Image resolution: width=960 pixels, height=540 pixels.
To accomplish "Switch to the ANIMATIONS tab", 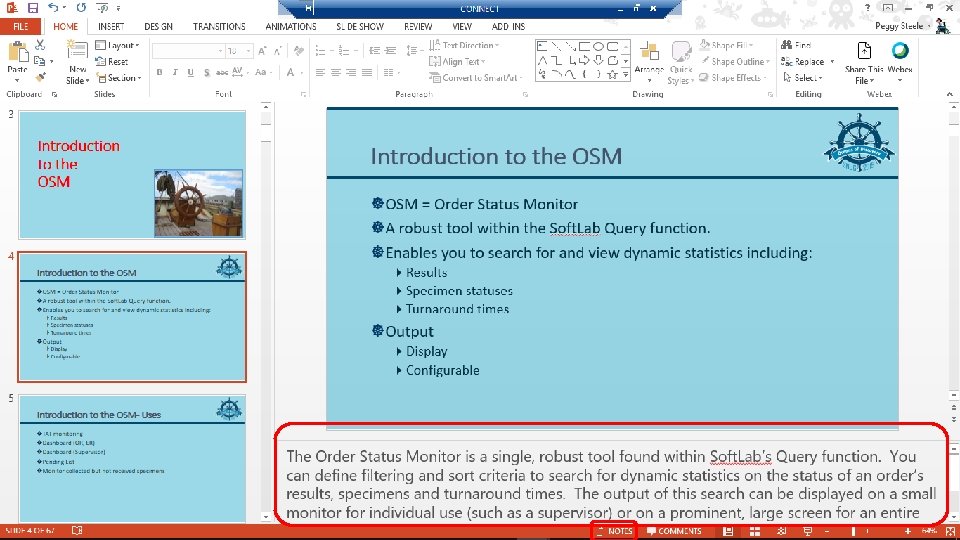I will coord(291,26).
